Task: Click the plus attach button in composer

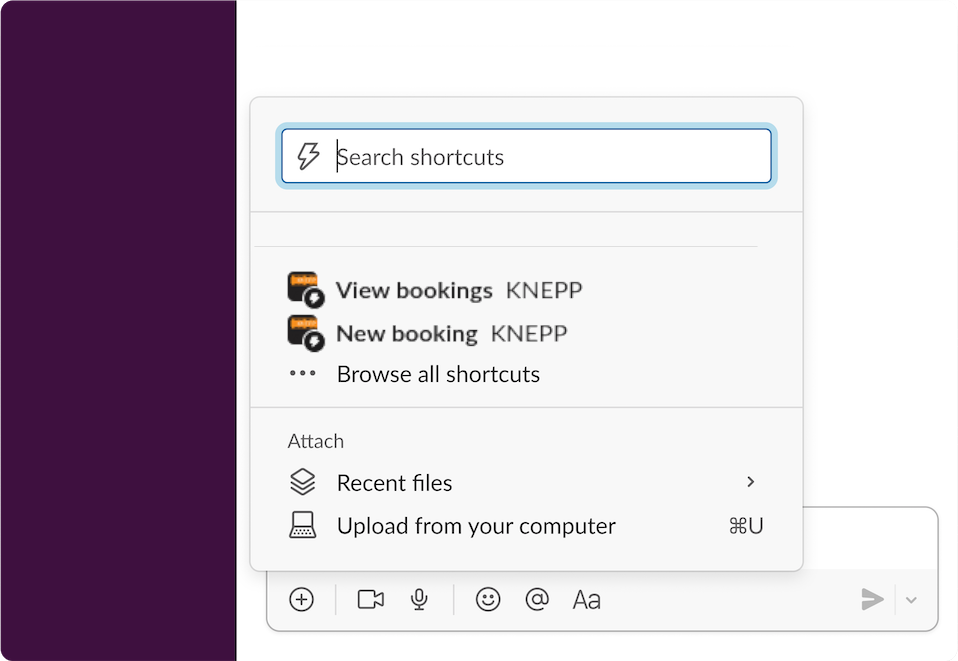Action: coord(301,599)
